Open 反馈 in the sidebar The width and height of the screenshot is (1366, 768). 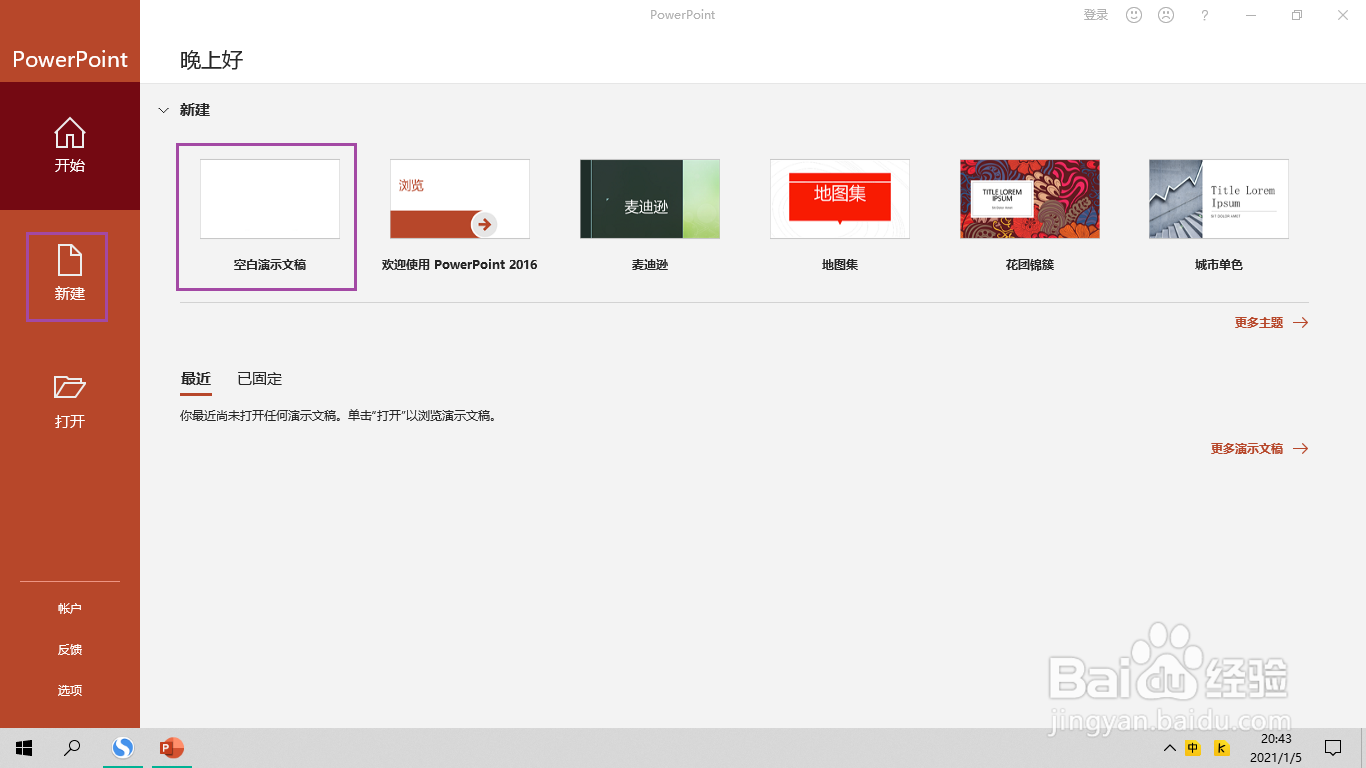tap(70, 650)
